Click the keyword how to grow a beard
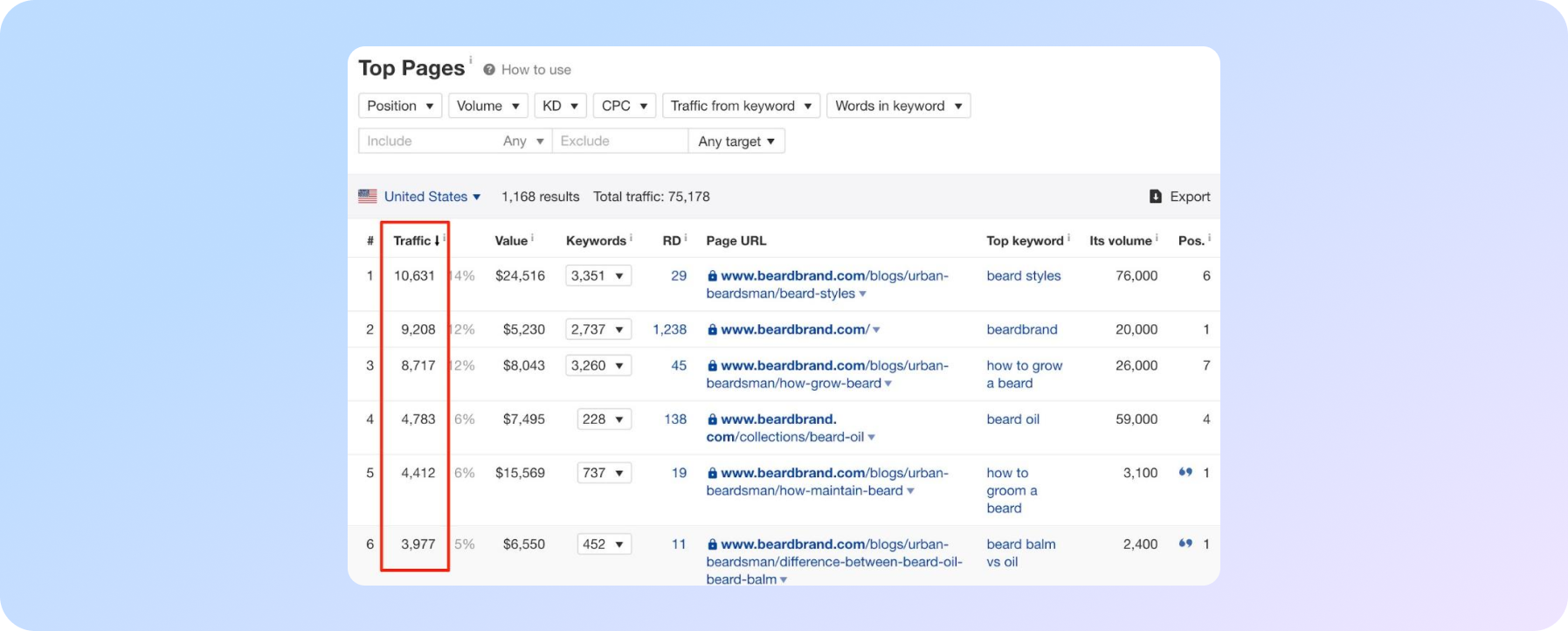Viewport: 1568px width, 631px height. coord(1025,374)
